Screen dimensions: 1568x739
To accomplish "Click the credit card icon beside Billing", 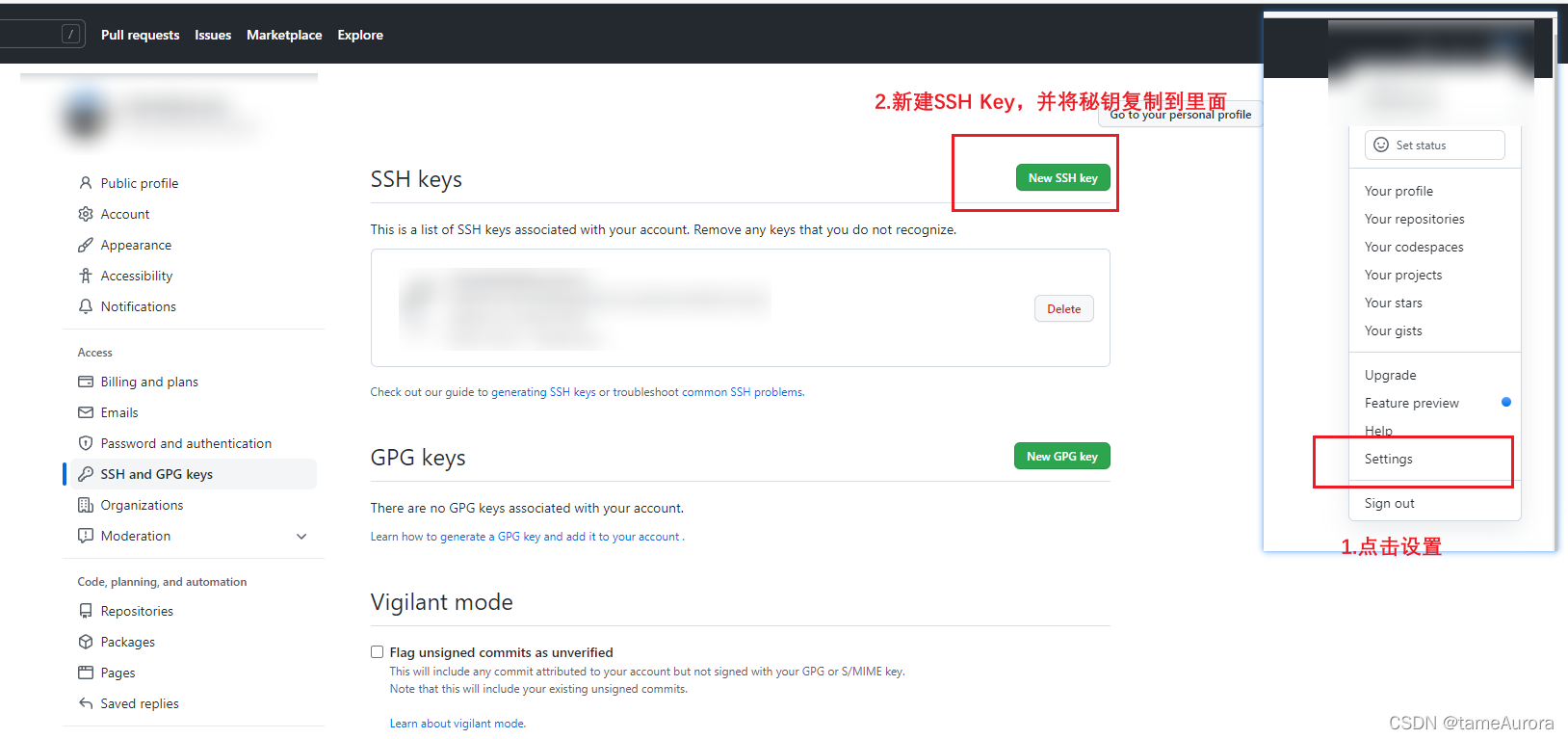I will tap(86, 382).
